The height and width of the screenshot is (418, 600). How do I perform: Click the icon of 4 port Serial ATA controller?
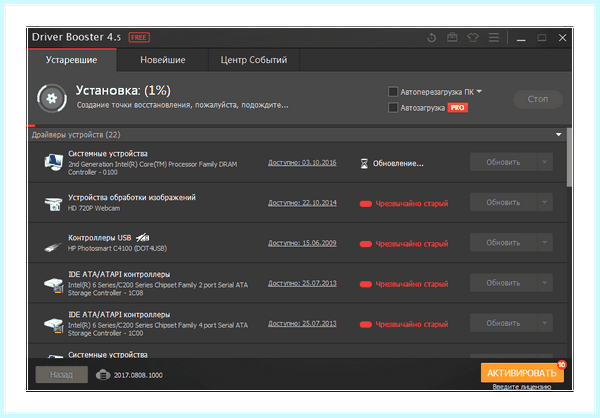click(53, 325)
